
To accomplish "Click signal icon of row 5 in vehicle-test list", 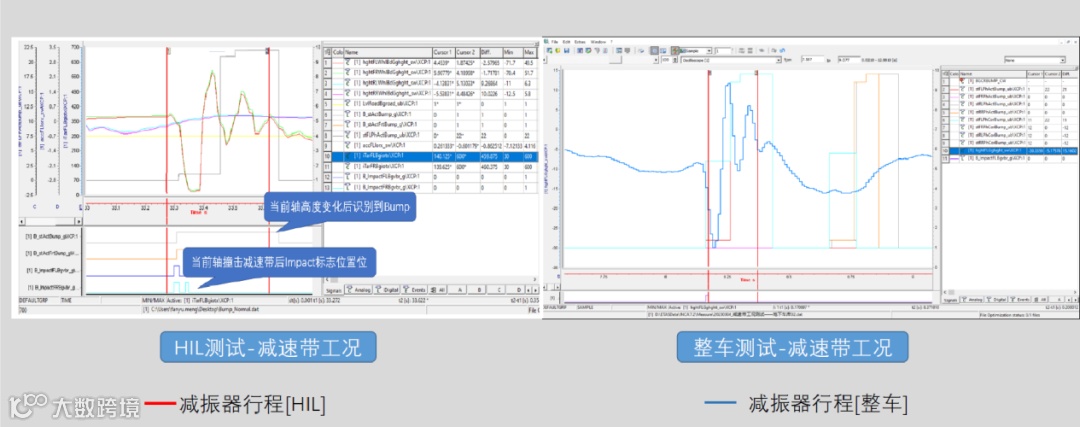I will tap(962, 112).
